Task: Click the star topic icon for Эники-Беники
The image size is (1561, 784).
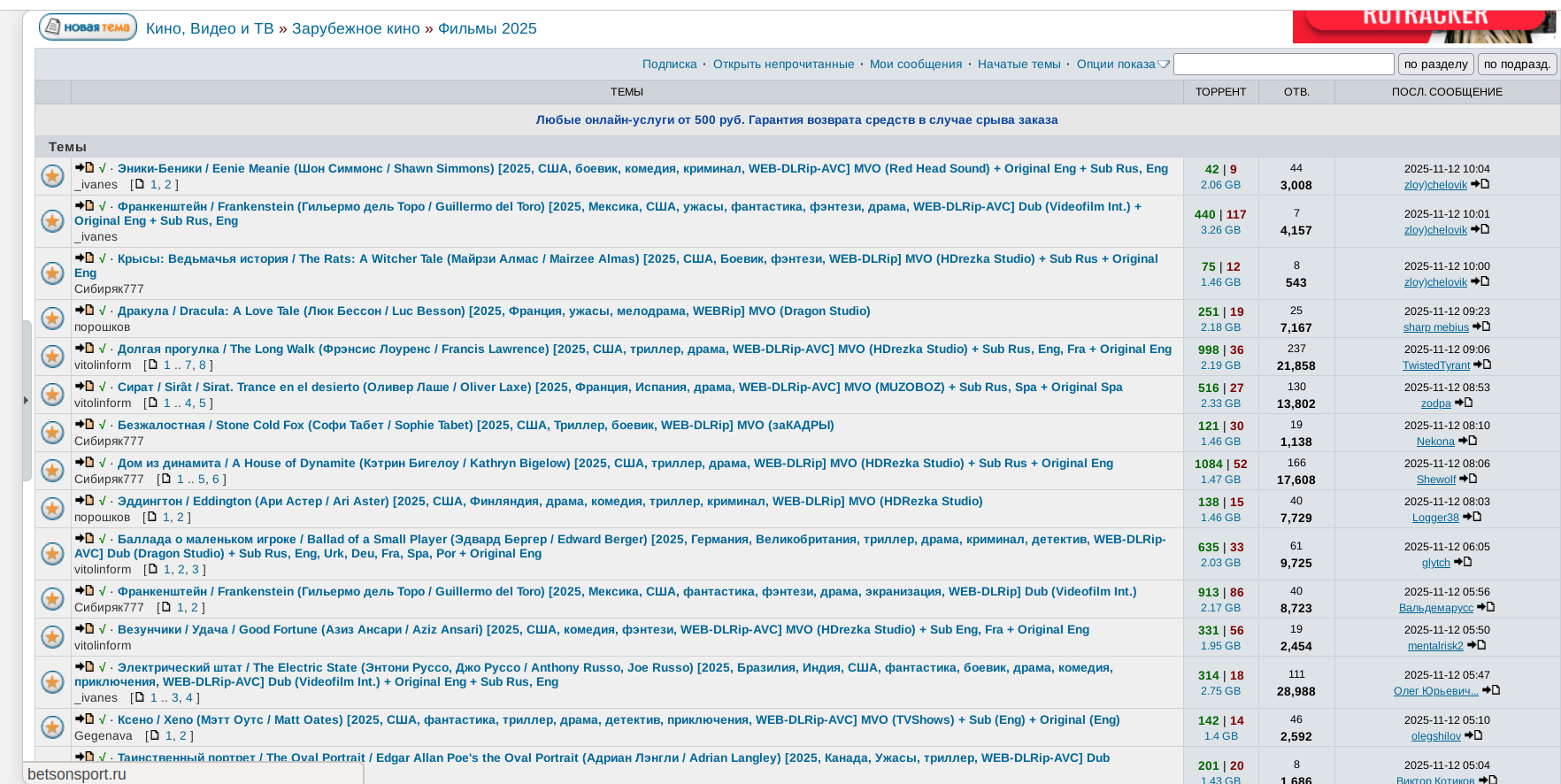Action: (x=53, y=176)
